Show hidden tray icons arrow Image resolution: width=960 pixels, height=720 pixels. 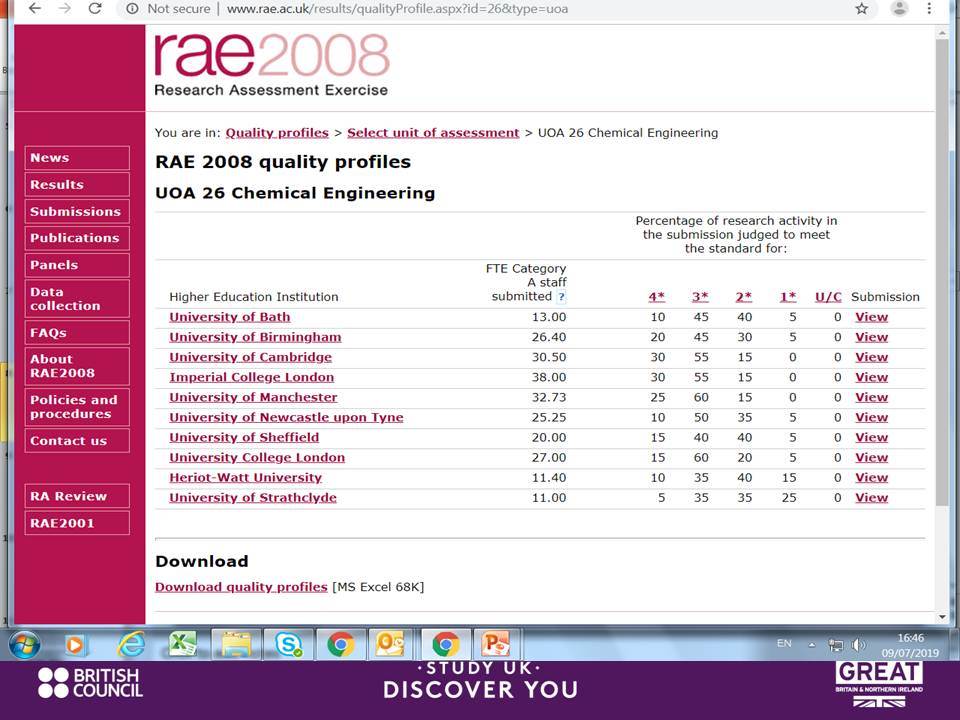[812, 645]
